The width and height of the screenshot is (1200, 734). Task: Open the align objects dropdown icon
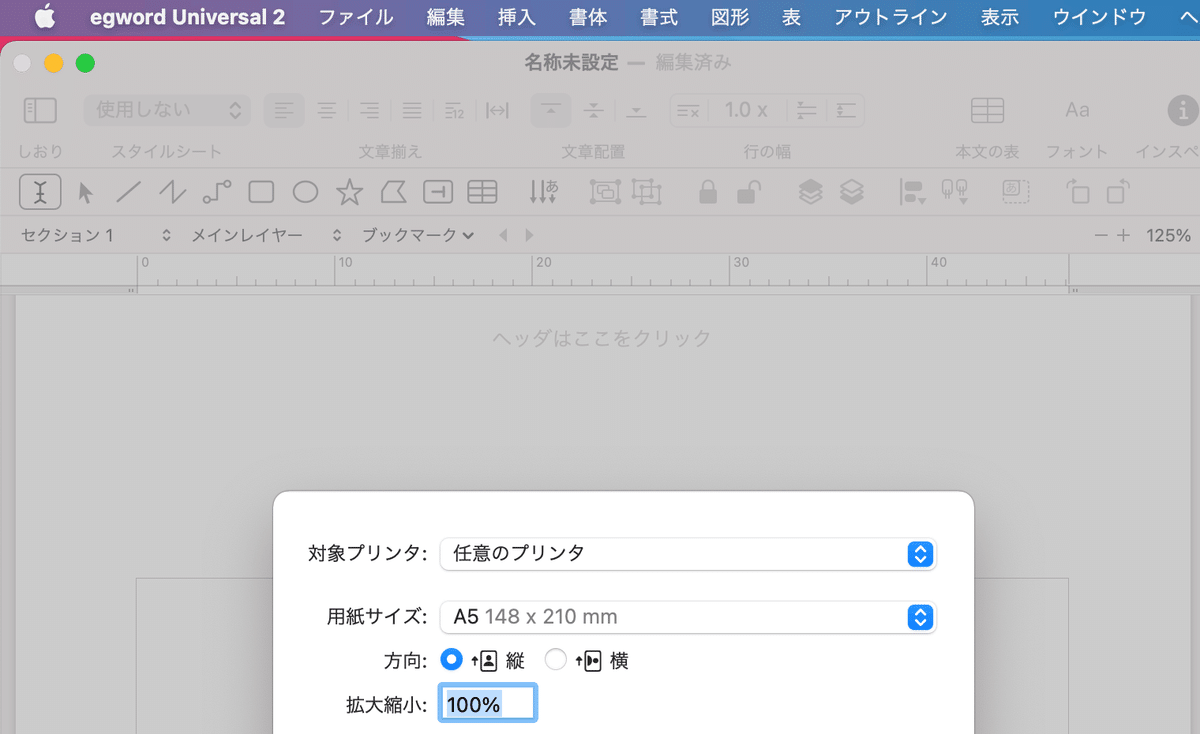tap(913, 191)
